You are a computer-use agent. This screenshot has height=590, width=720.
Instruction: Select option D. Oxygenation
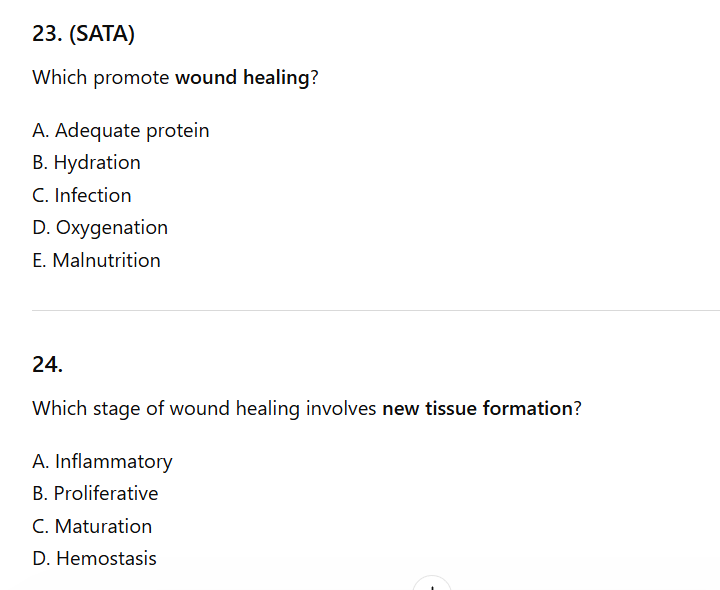point(100,227)
